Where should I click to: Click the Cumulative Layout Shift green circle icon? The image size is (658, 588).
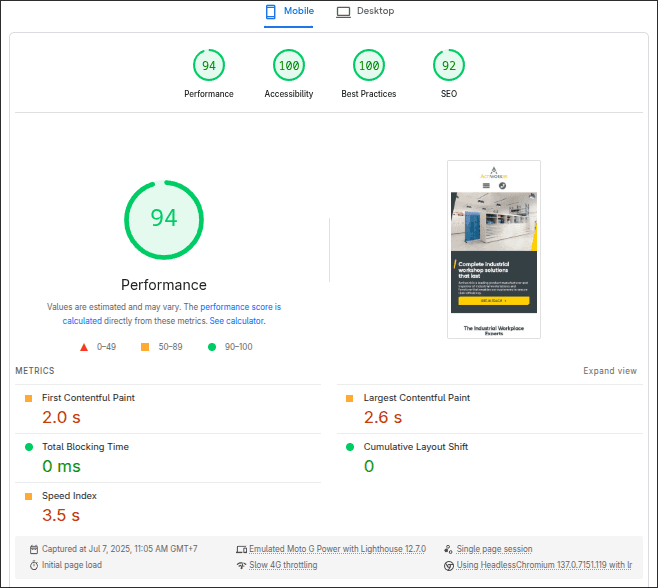pos(350,447)
